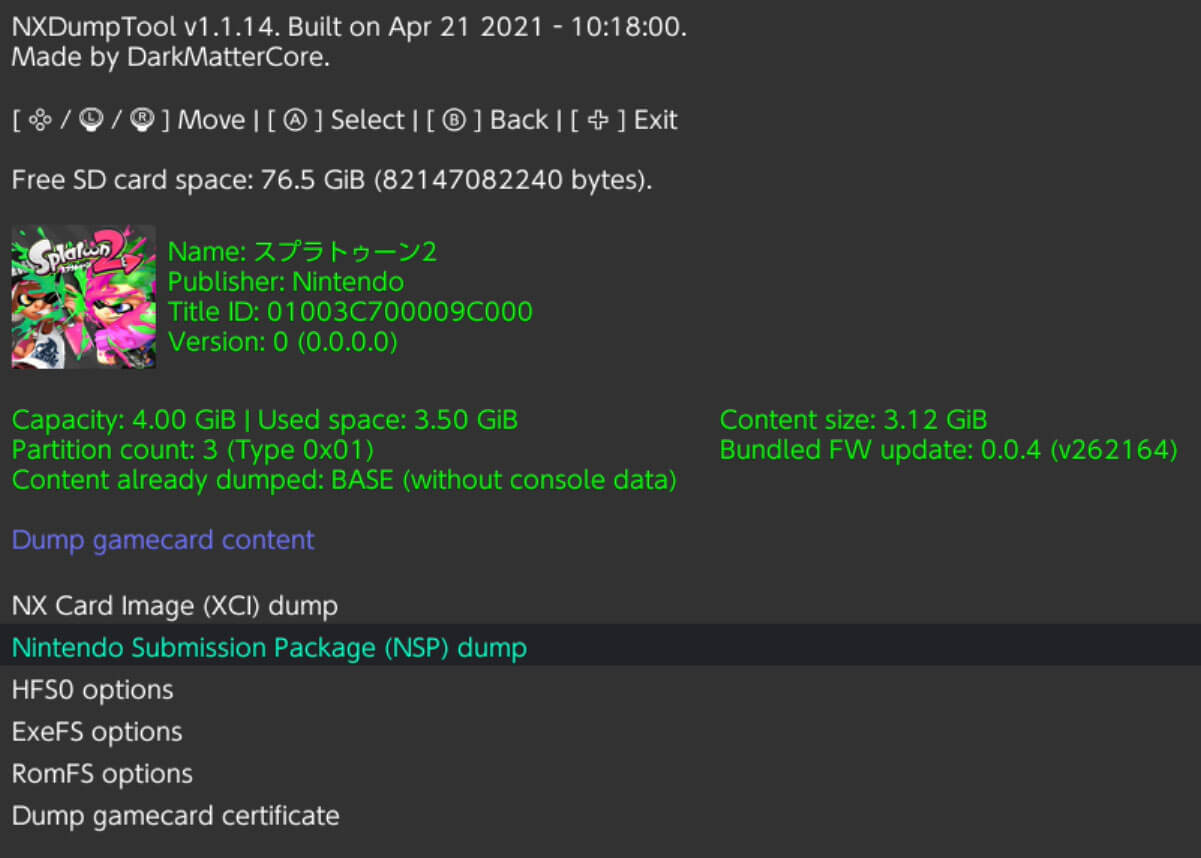Click the Splatoon 2 game cover thumbnail

click(x=84, y=297)
